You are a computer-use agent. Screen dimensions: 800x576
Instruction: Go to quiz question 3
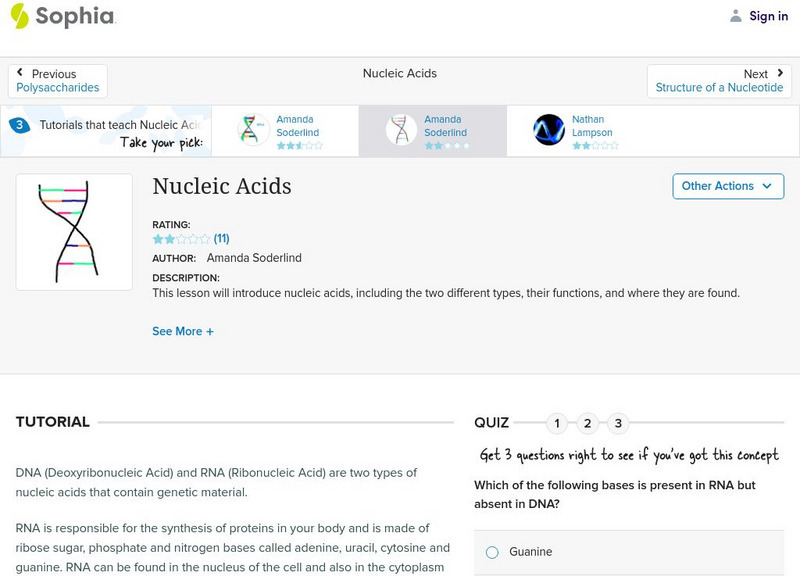pos(618,423)
